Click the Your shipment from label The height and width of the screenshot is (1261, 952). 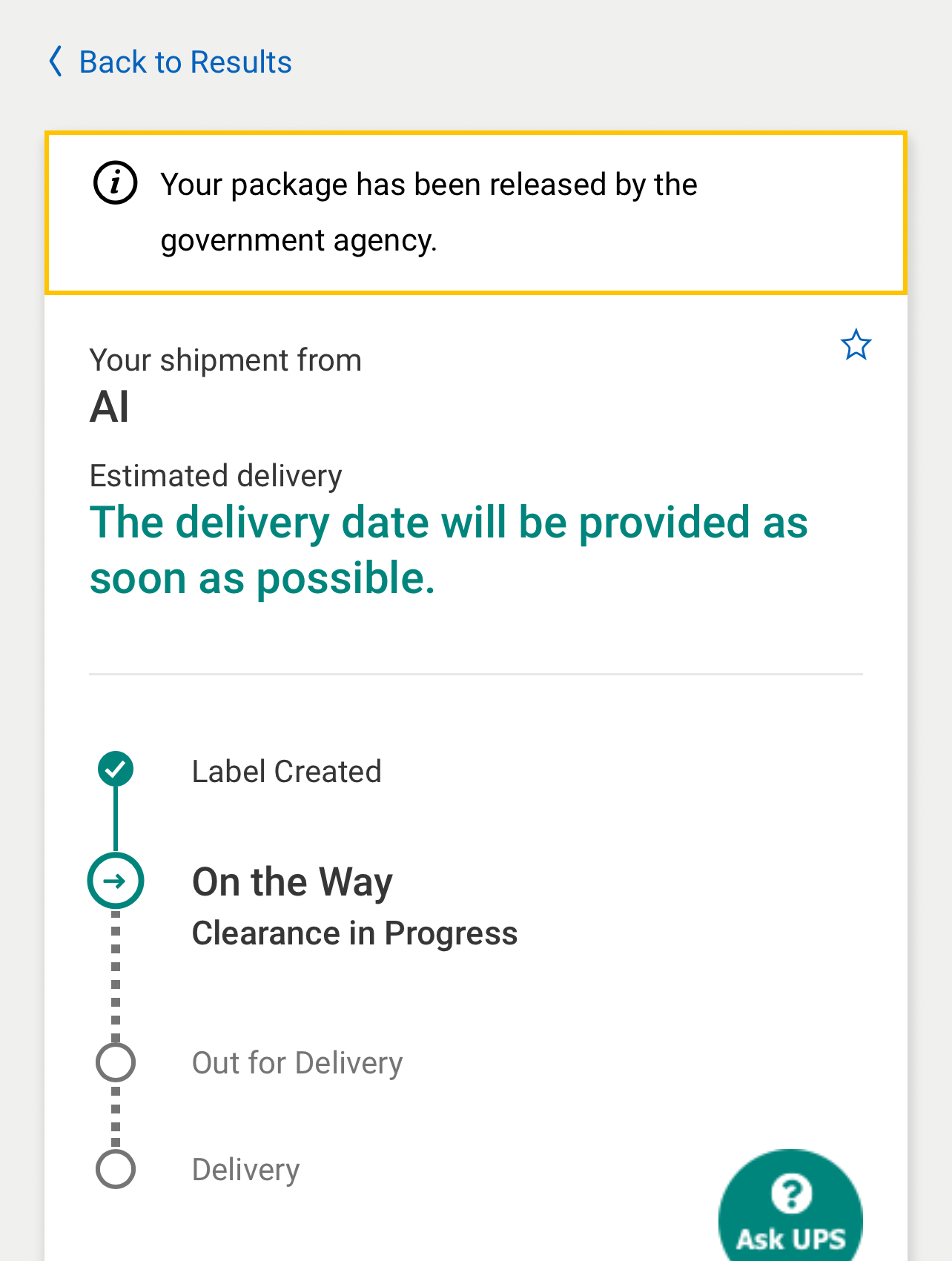click(225, 360)
